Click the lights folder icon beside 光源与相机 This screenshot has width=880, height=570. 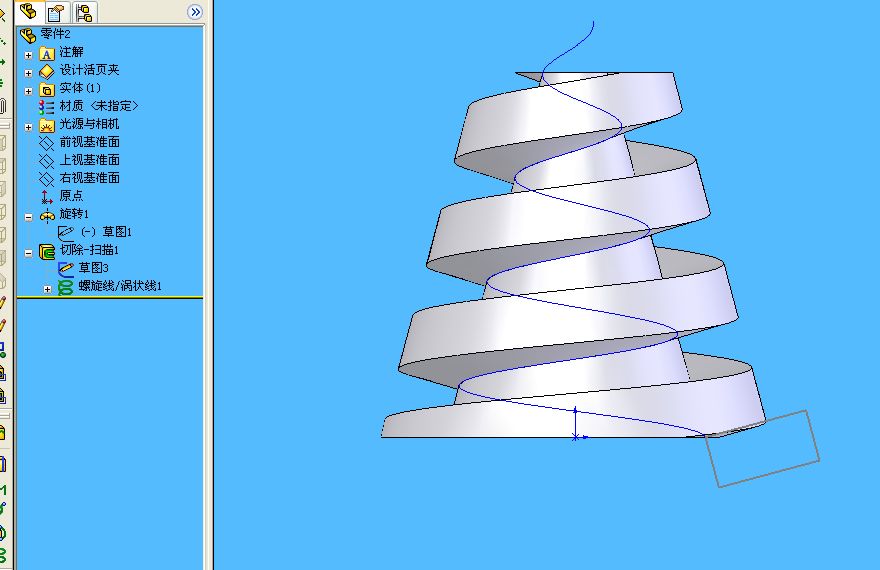click(x=47, y=125)
